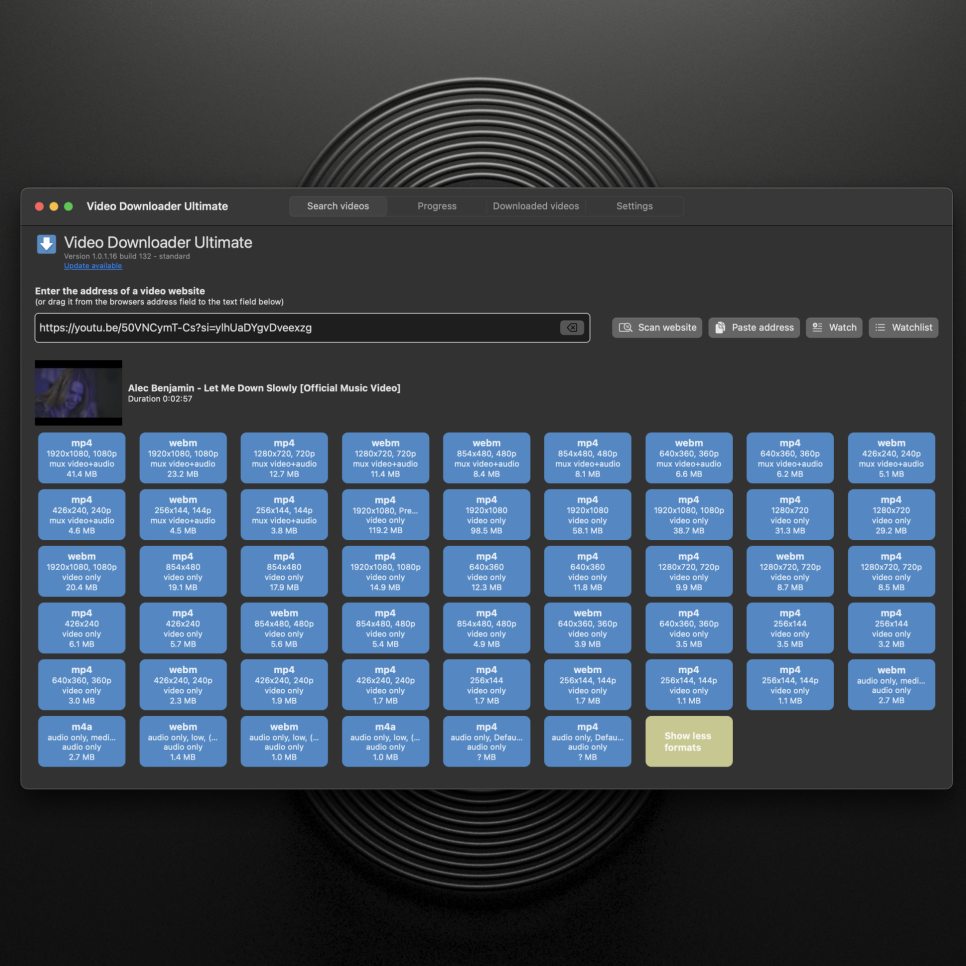Click 'Enter the address of a video website' label
Image resolution: width=966 pixels, height=966 pixels.
click(x=120, y=291)
